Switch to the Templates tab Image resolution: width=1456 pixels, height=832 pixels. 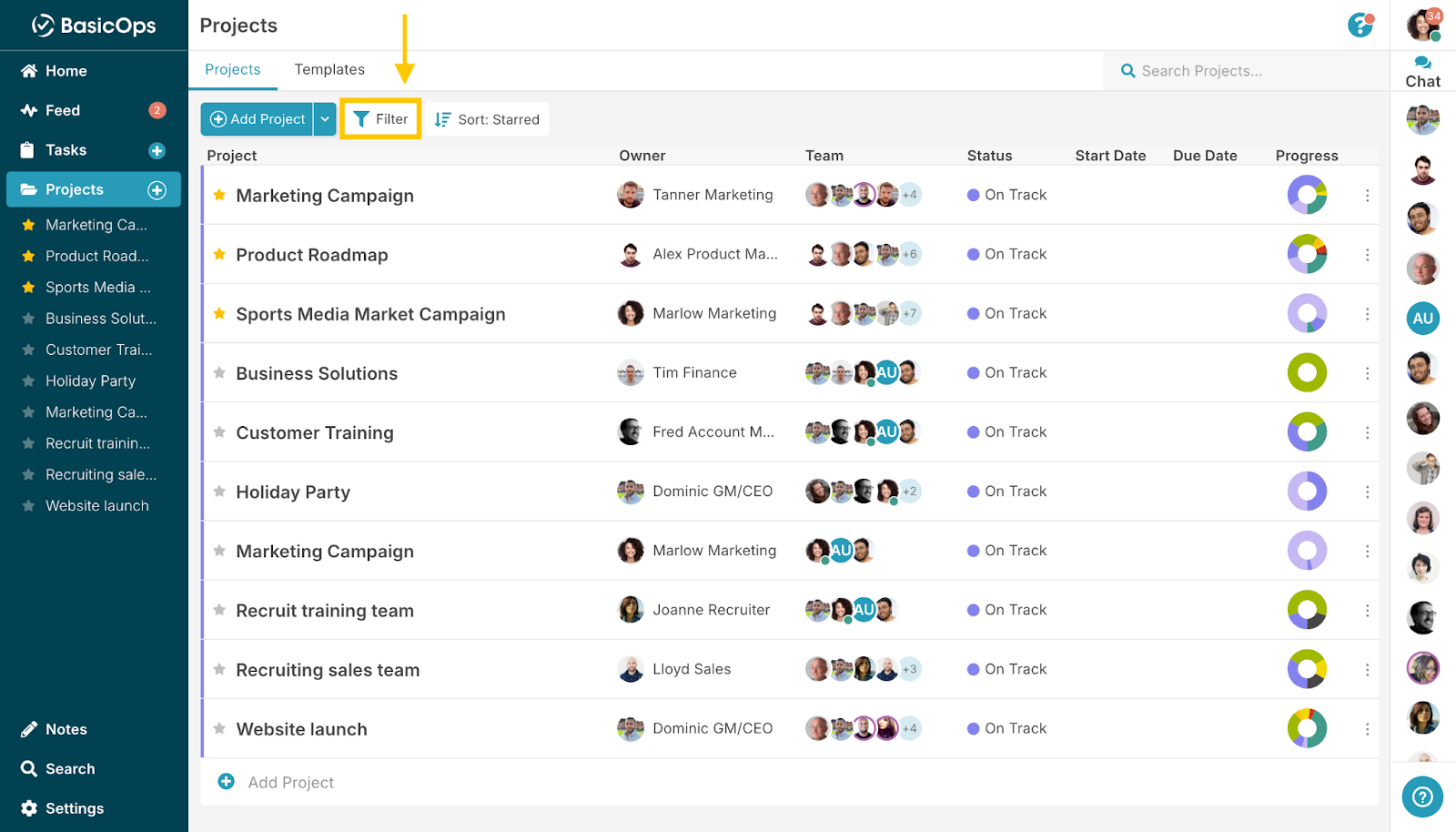pos(329,69)
